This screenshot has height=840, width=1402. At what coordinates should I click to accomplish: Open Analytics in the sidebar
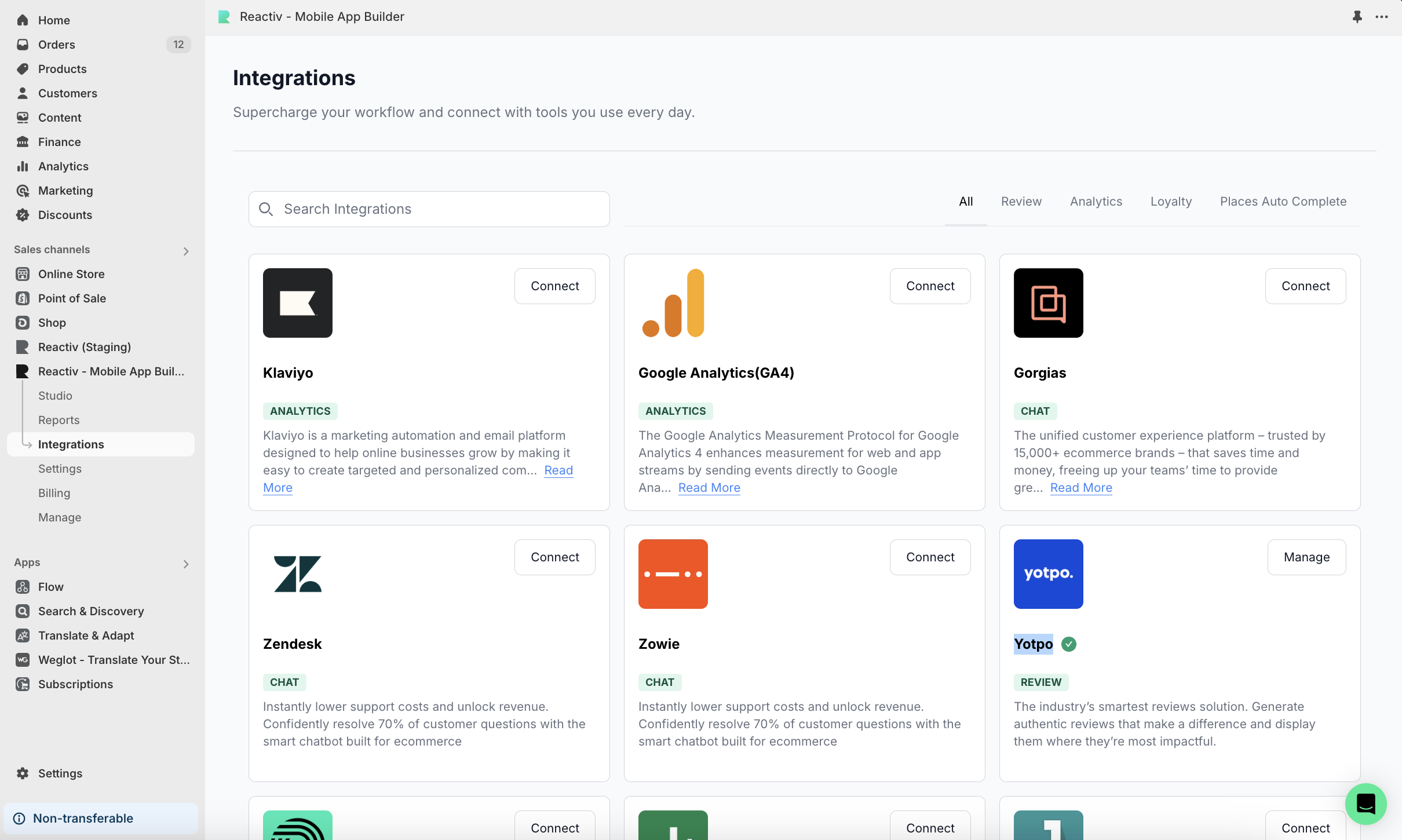click(x=63, y=166)
